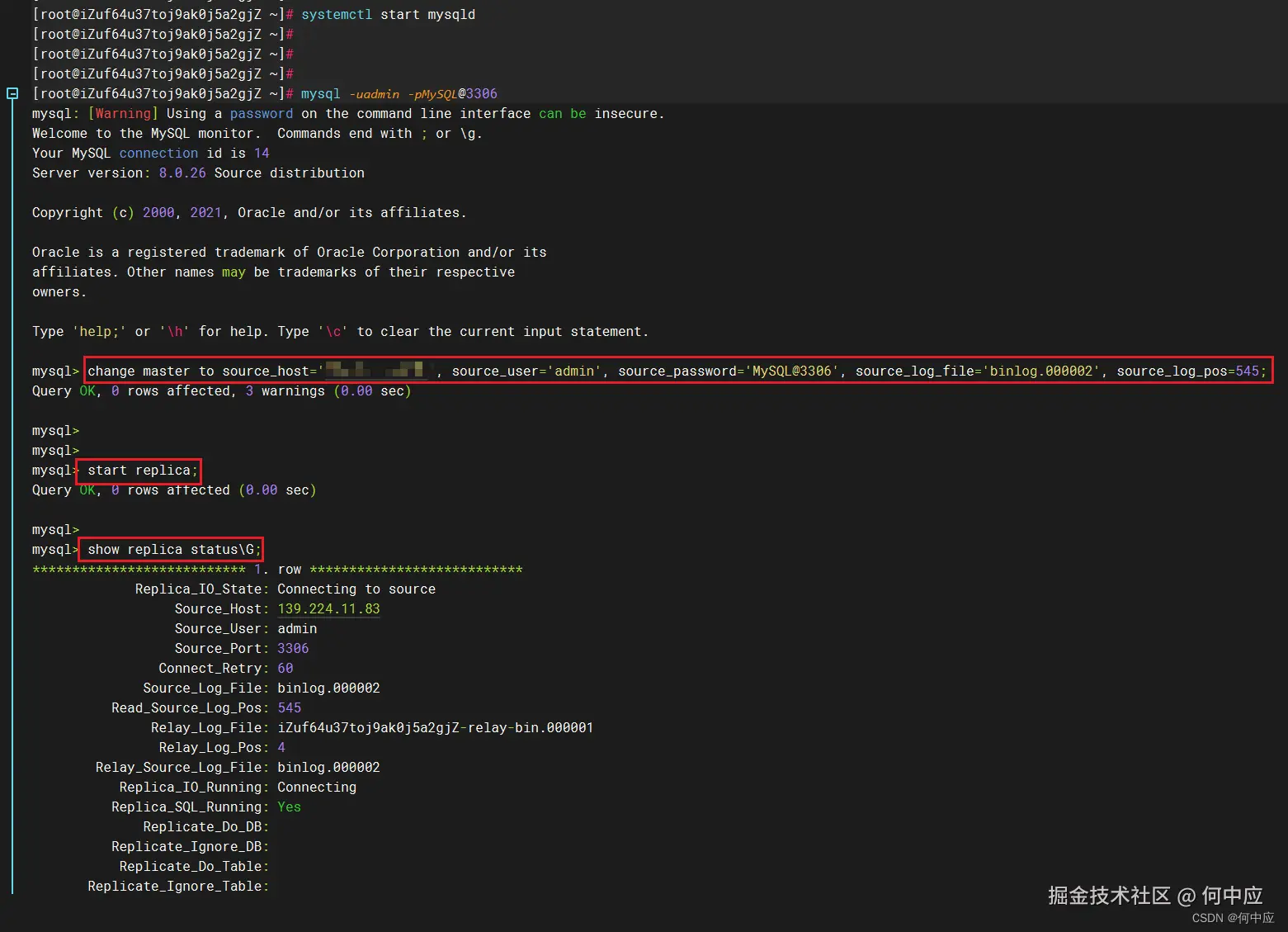Viewport: 1288px width, 932px height.
Task: Click the '1. row' separator line
Action: point(277,570)
